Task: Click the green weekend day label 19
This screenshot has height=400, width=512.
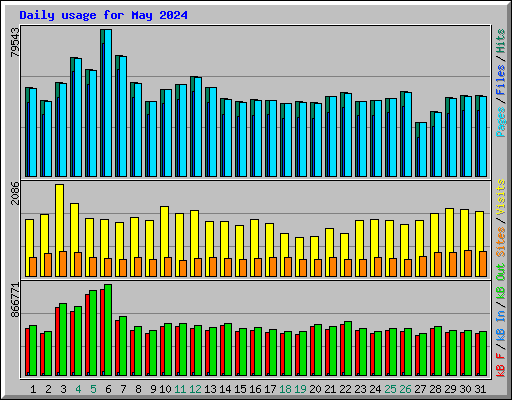Action: point(300,389)
